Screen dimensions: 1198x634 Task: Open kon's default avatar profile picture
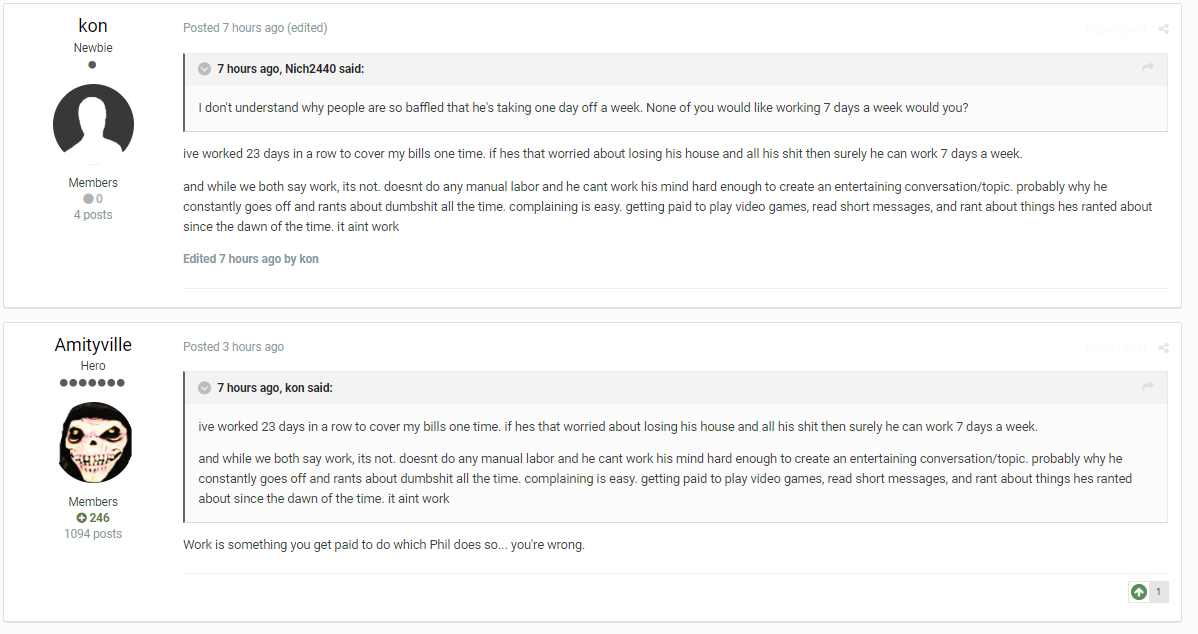[93, 124]
